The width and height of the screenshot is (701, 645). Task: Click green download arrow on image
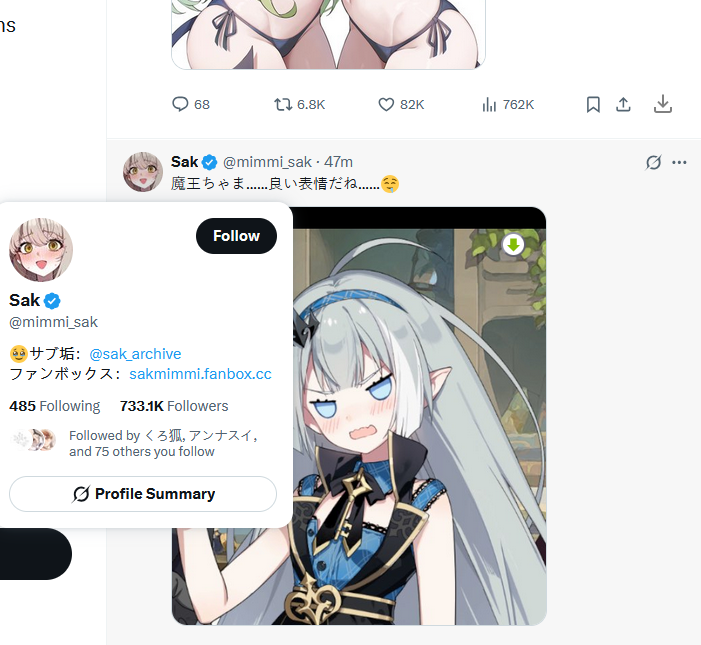(x=513, y=245)
